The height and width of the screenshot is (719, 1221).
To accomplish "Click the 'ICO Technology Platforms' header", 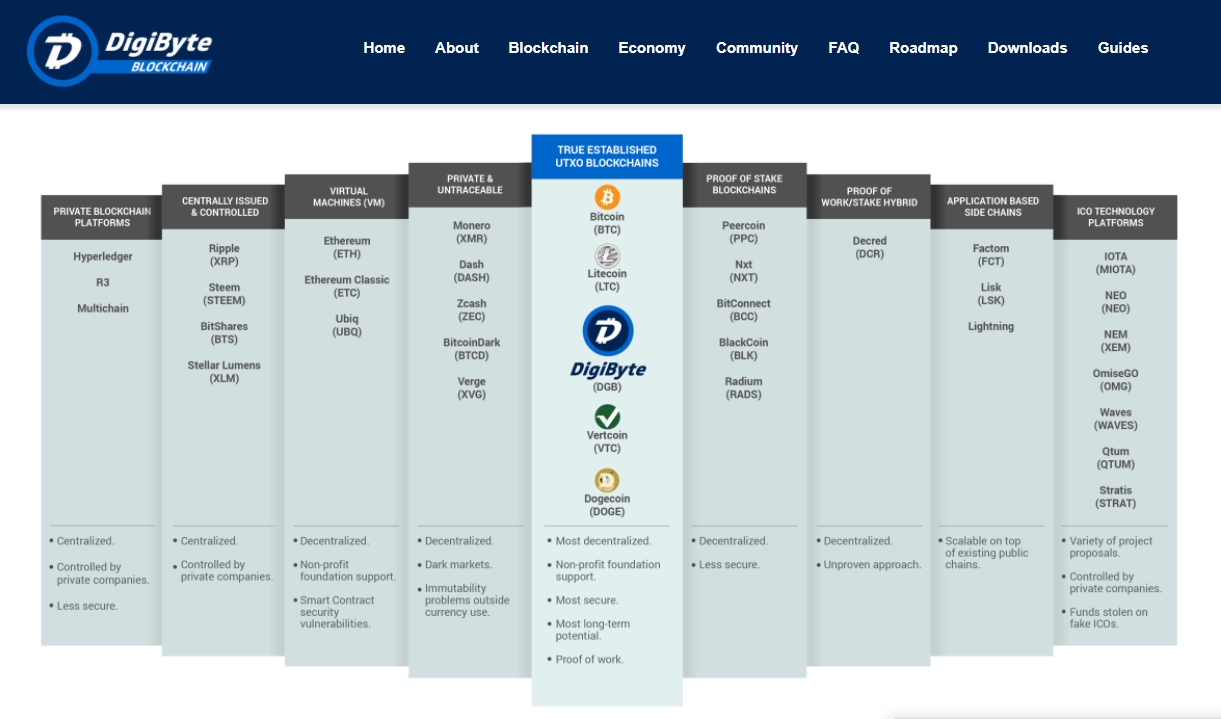I will (1115, 217).
